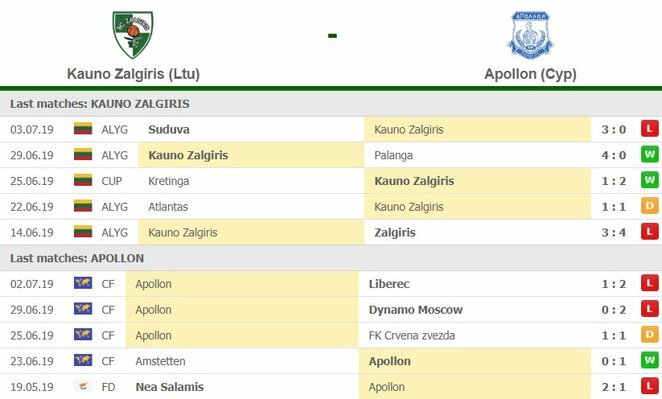Click the Apollon team crest logo

point(530,35)
